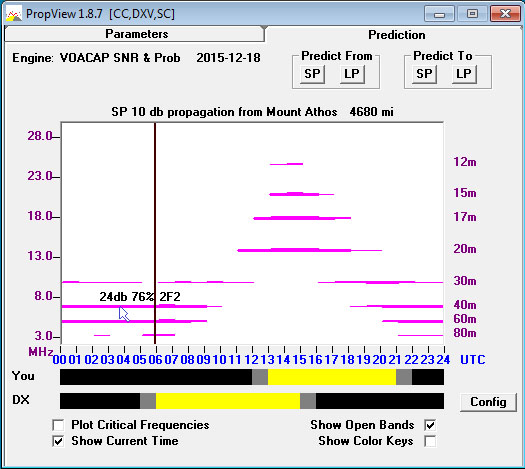Screen dimensions: 525x469
Task: Maximize the PropView window
Action: (x=472, y=14)
